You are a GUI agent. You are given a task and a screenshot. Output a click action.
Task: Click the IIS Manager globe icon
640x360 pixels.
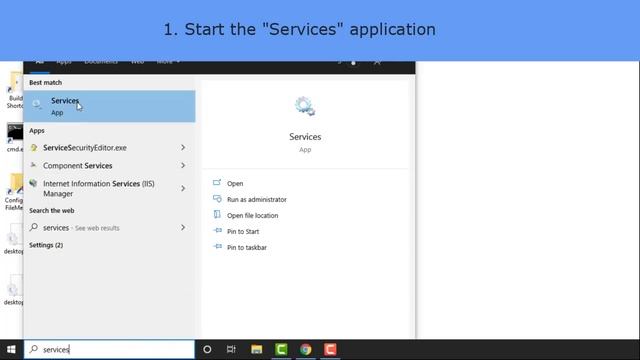click(x=33, y=183)
